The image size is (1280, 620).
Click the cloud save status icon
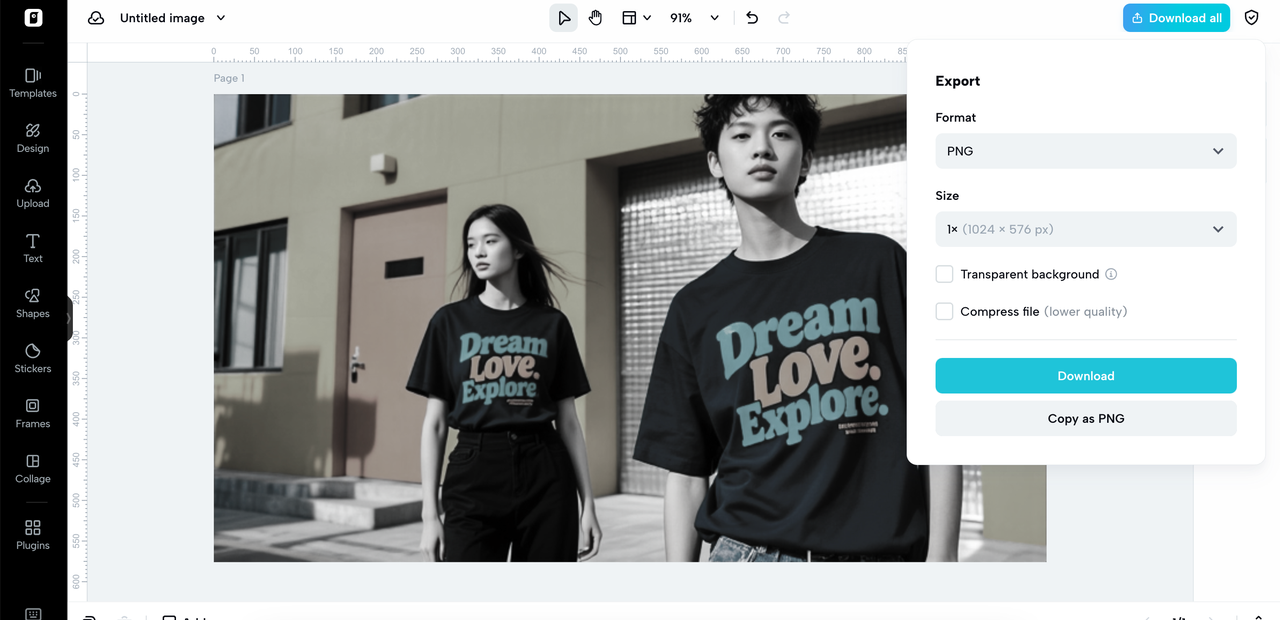click(96, 18)
